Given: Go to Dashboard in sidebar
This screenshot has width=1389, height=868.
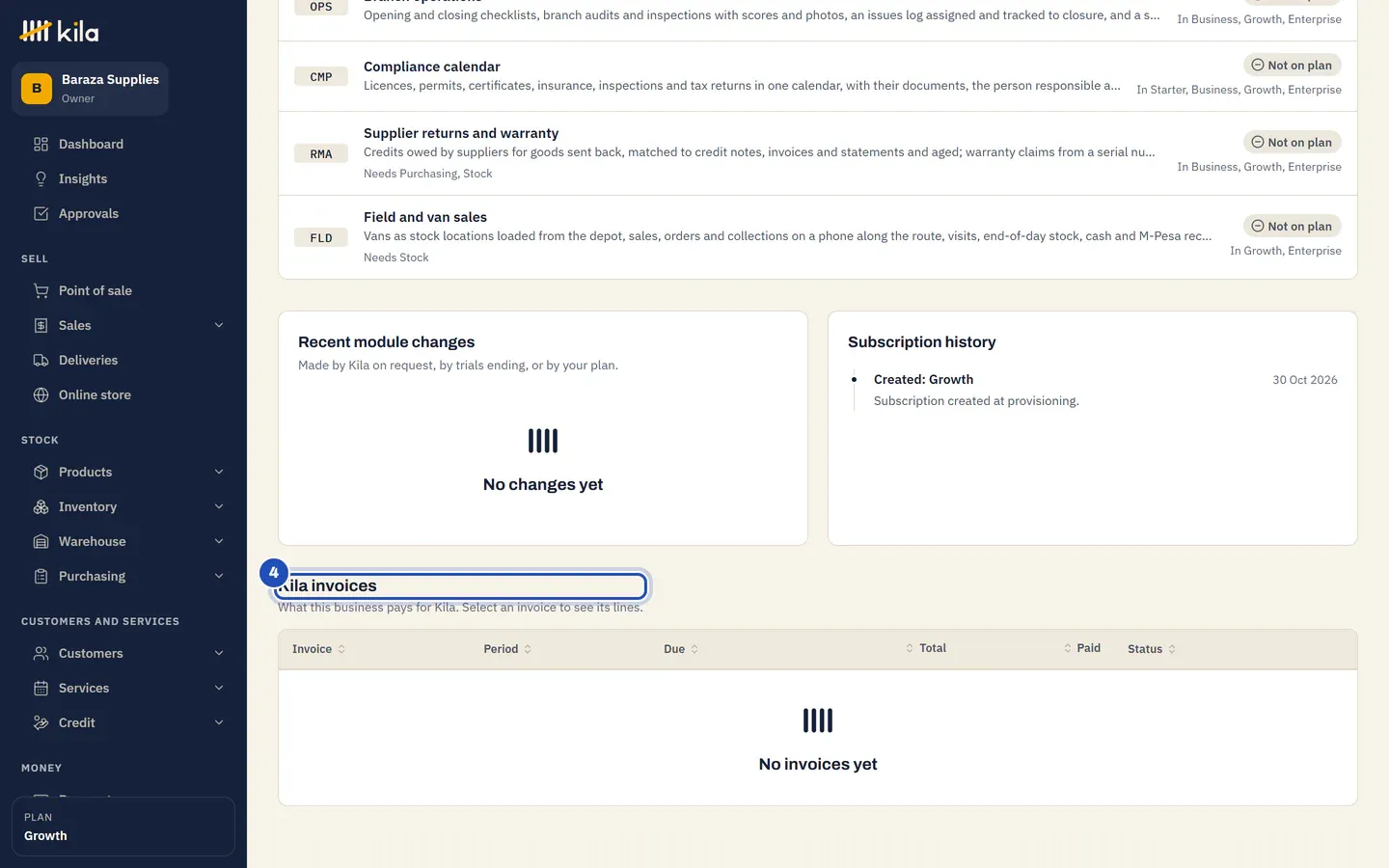Looking at the screenshot, I should [123, 144].
